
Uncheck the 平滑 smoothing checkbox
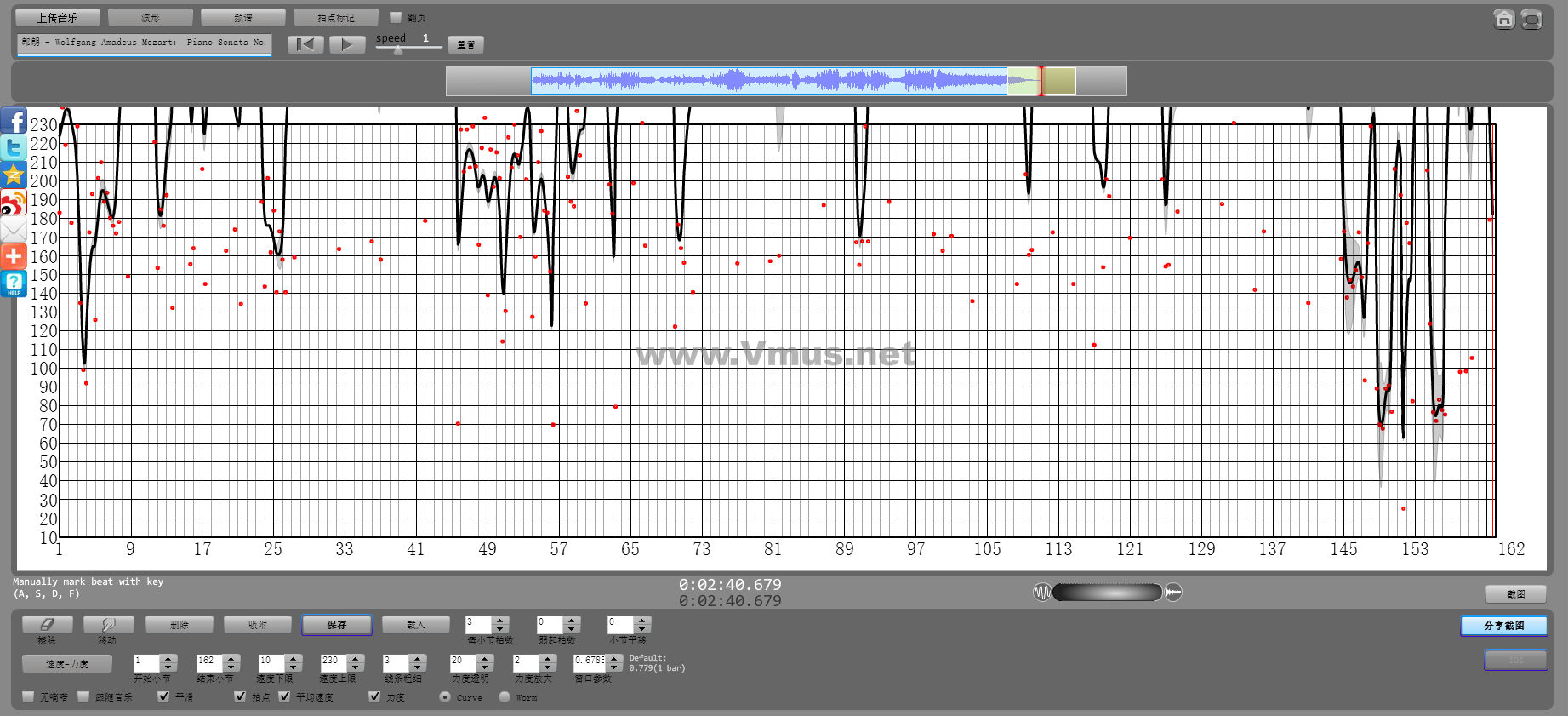pos(164,696)
